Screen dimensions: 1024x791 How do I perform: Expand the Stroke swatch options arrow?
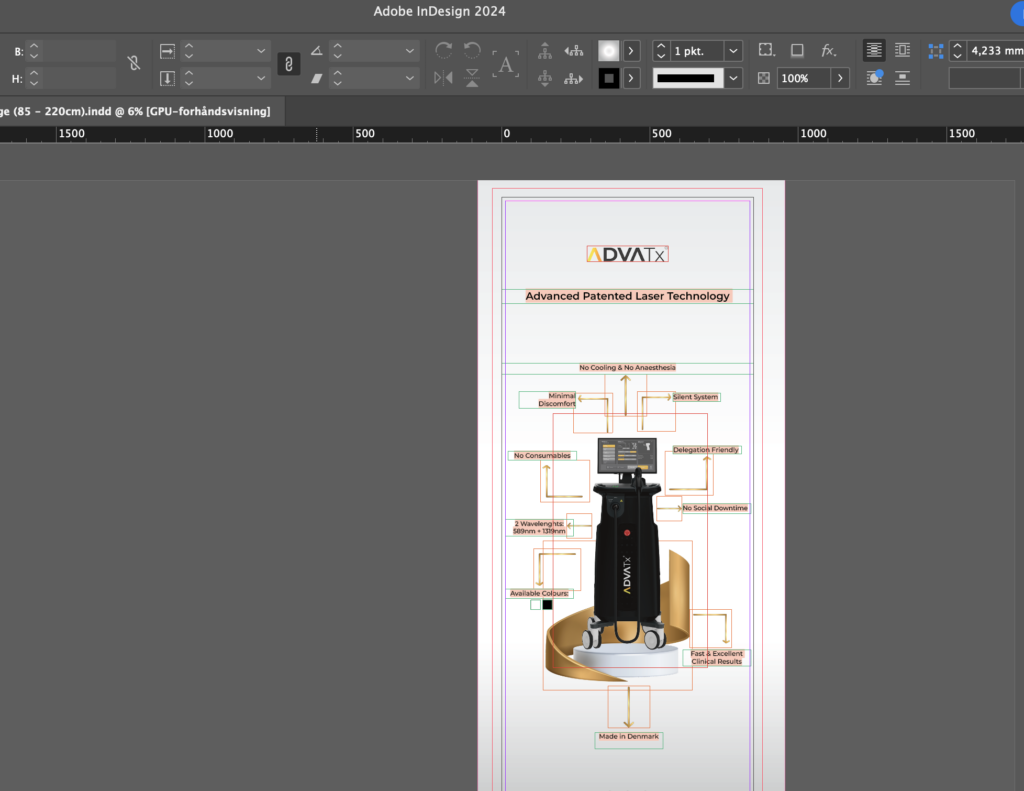(x=631, y=78)
